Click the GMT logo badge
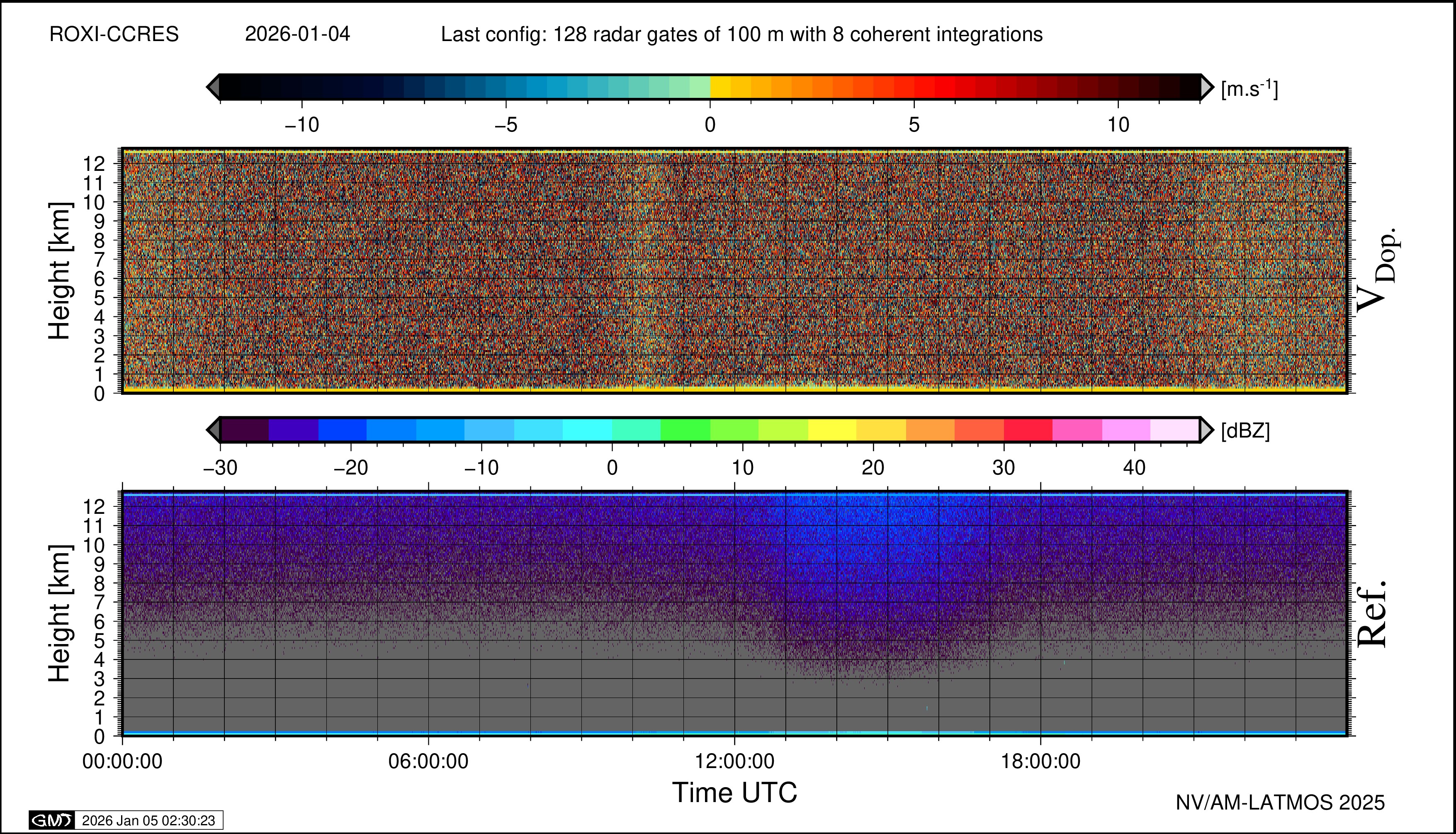Image resolution: width=1456 pixels, height=834 pixels. 51,820
